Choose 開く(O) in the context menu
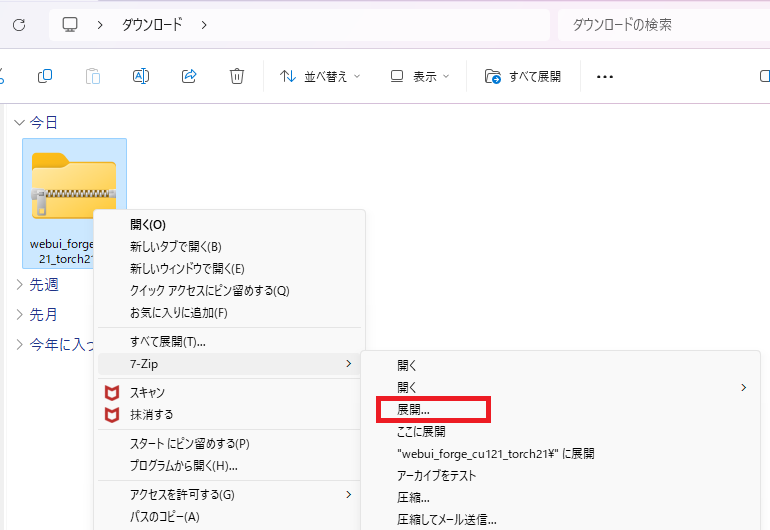770x530 pixels. [229, 224]
